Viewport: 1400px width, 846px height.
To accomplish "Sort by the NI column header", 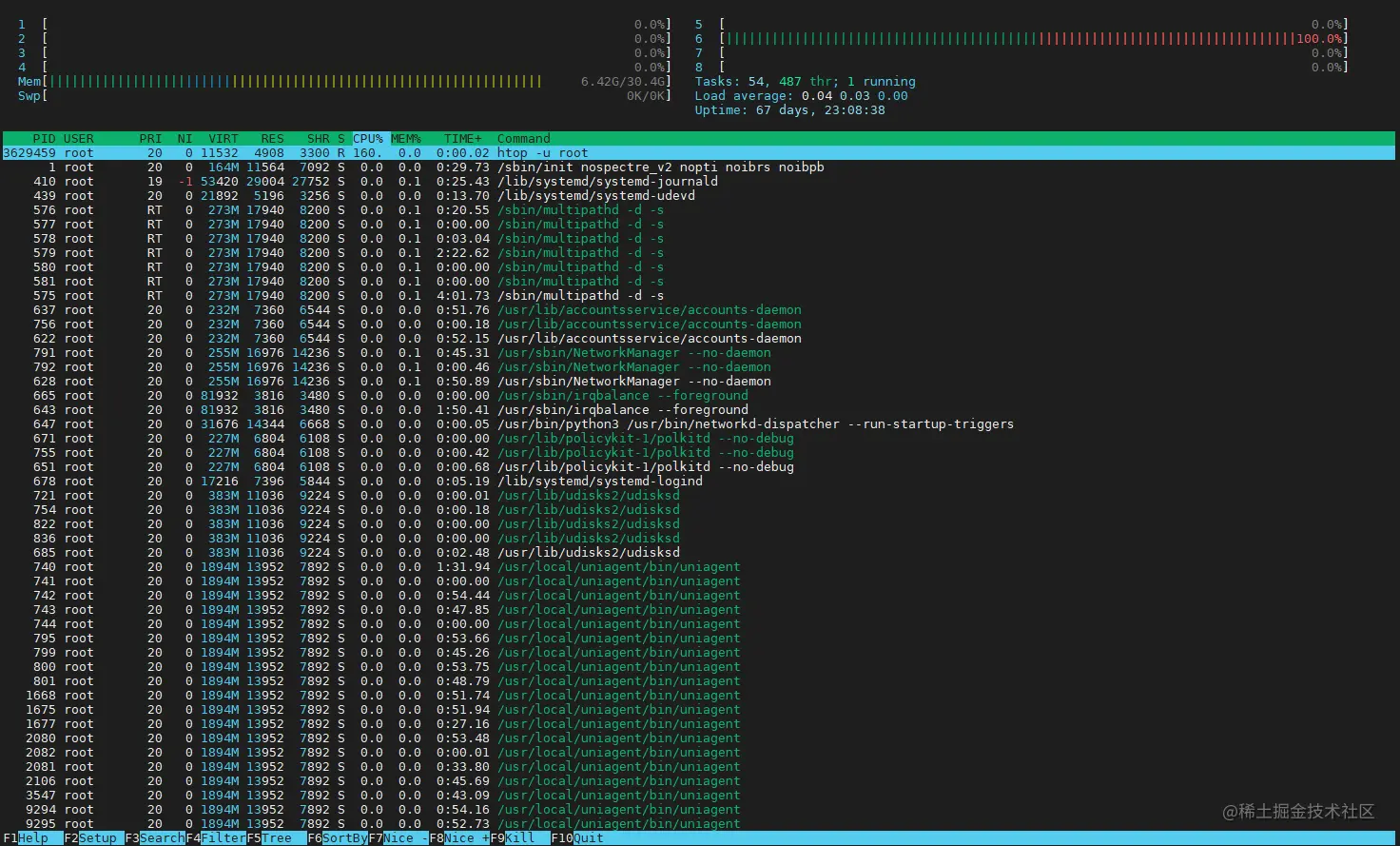I will click(x=185, y=139).
